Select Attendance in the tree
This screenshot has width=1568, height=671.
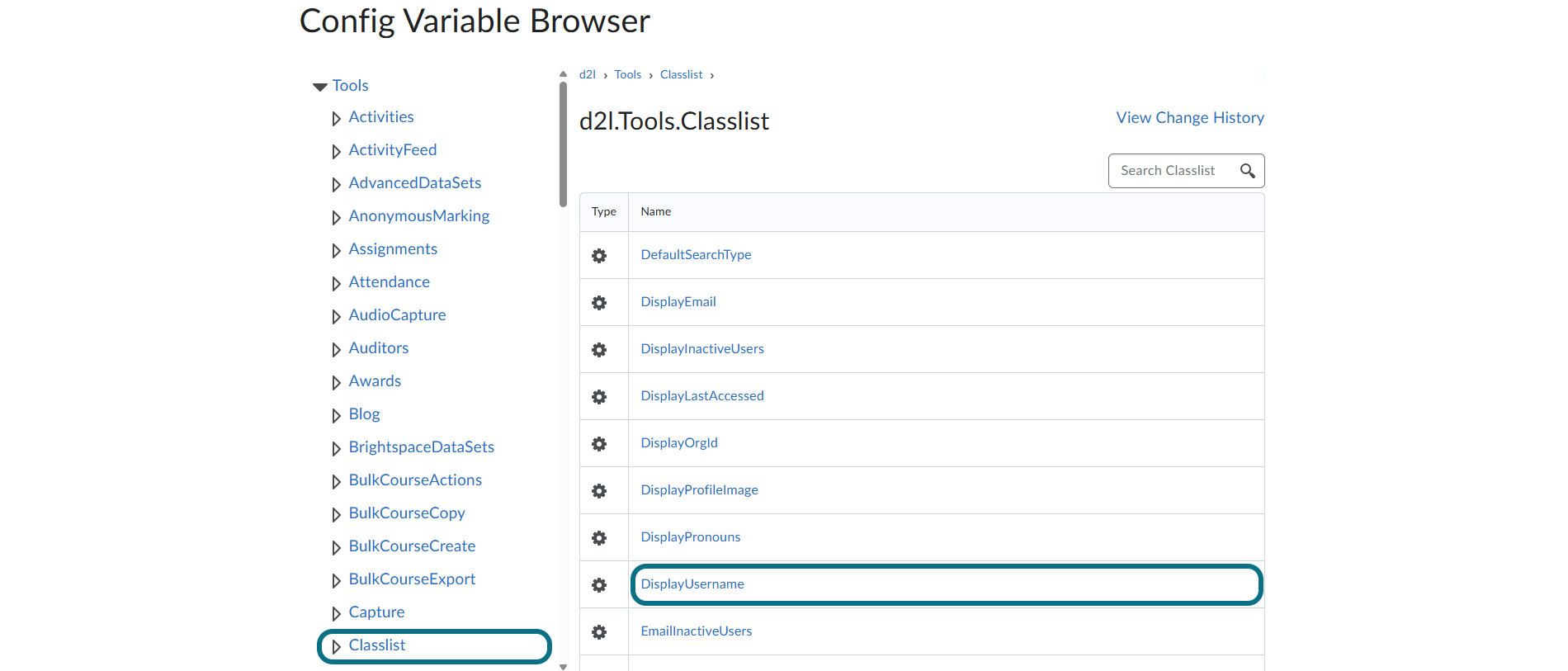tap(390, 282)
